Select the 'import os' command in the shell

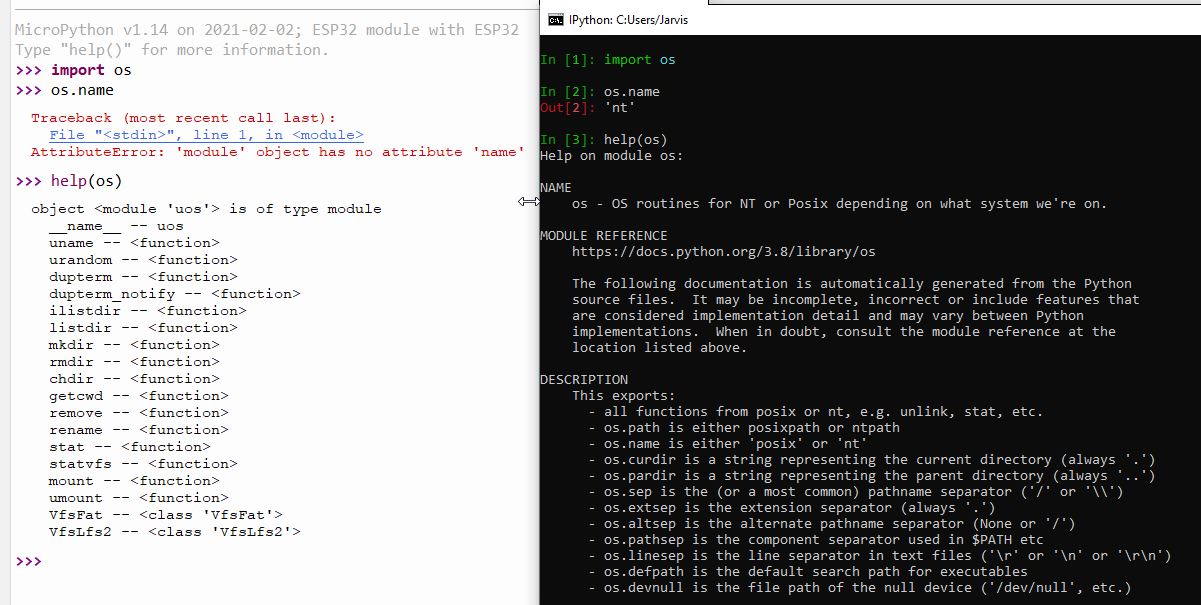coord(92,69)
